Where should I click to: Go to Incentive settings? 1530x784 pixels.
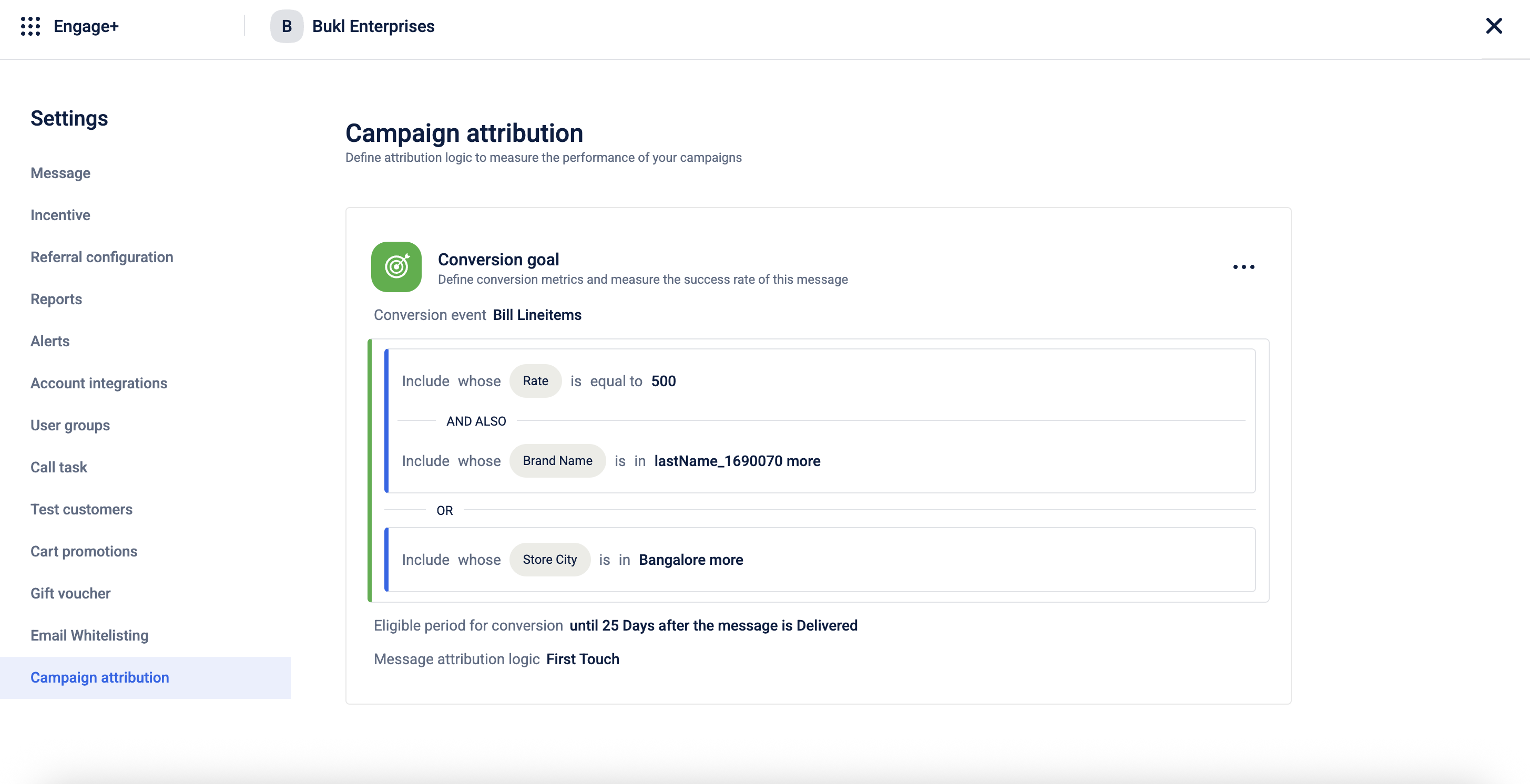(x=60, y=215)
